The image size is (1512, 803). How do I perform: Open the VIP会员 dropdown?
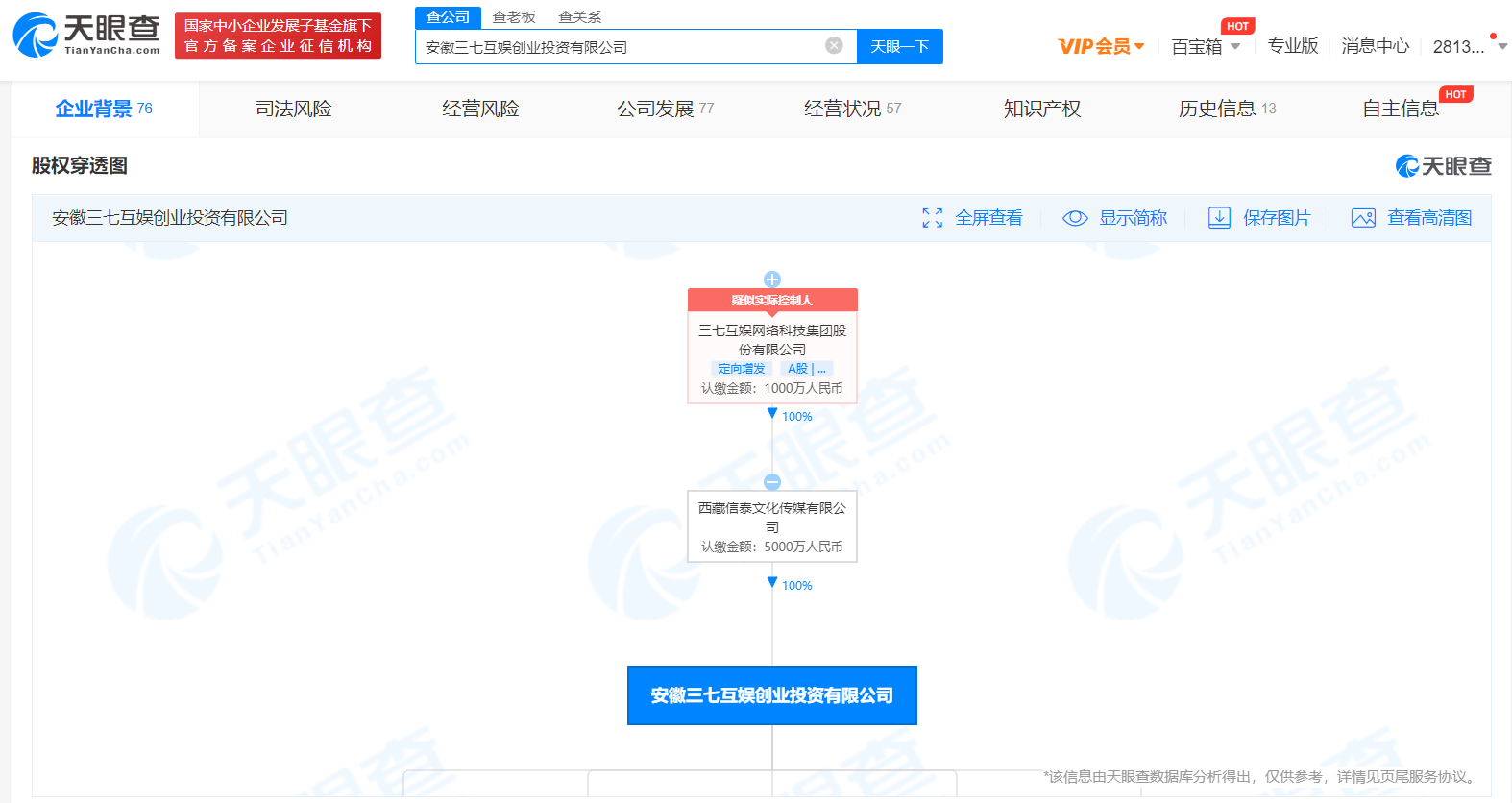point(1101,46)
